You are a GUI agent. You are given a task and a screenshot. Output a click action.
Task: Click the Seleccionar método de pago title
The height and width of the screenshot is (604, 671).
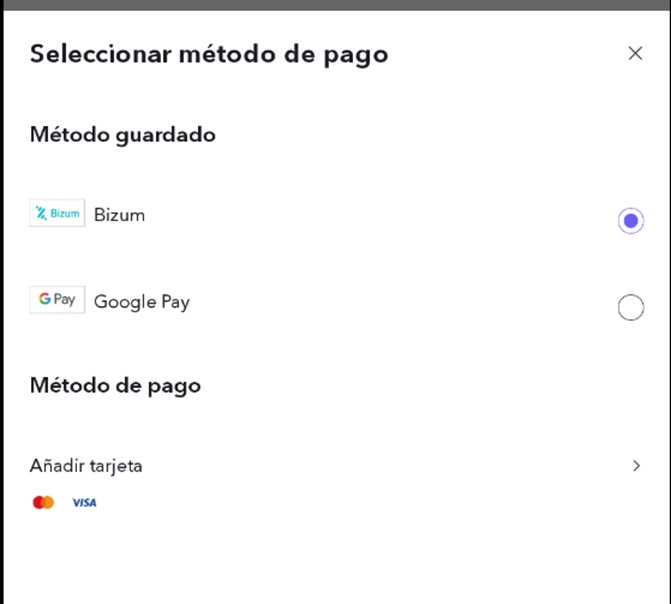[208, 54]
